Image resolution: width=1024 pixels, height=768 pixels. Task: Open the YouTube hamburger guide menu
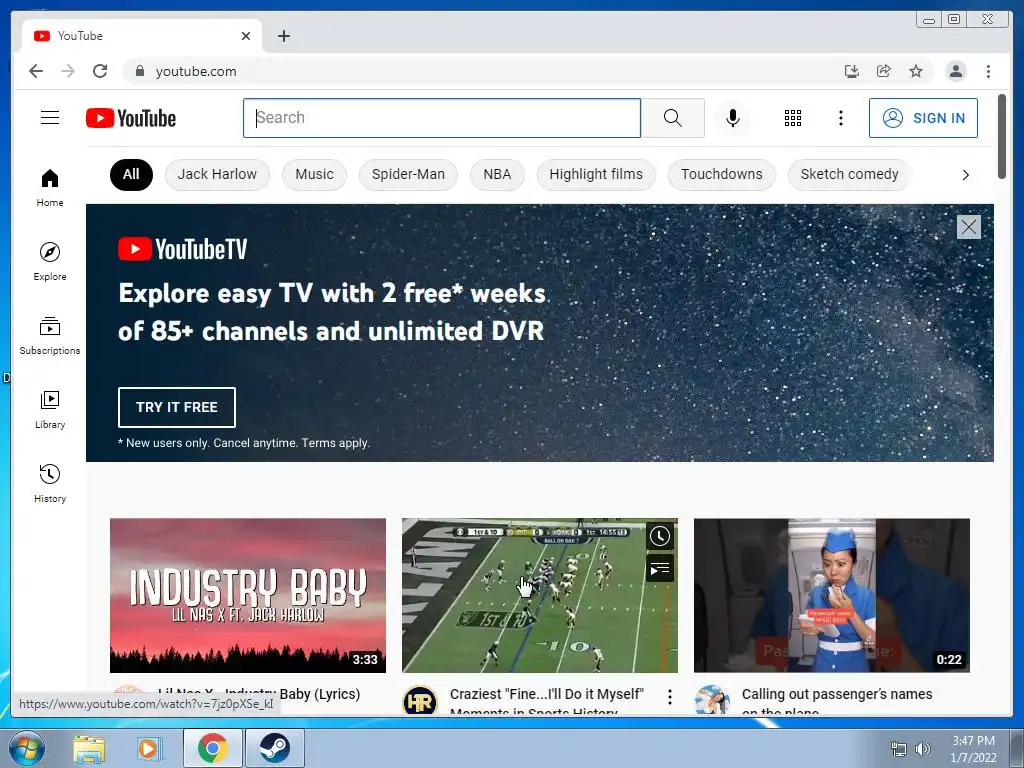click(x=50, y=118)
